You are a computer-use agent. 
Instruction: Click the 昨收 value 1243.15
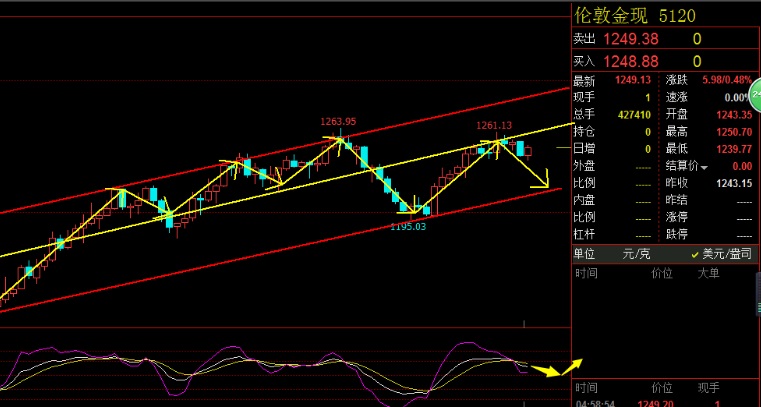coord(734,183)
